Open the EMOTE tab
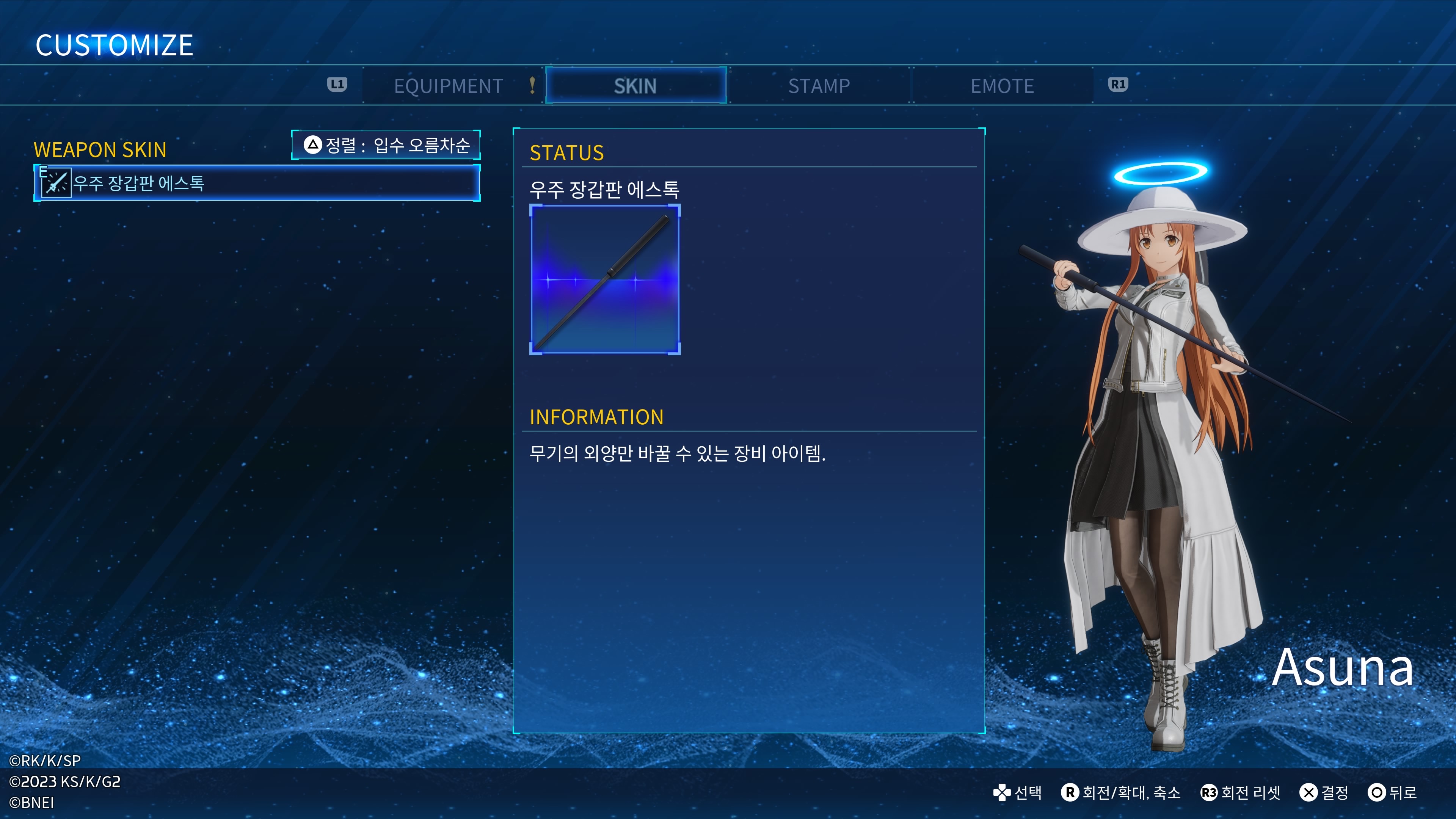This screenshot has width=1456, height=819. pos(1002,86)
